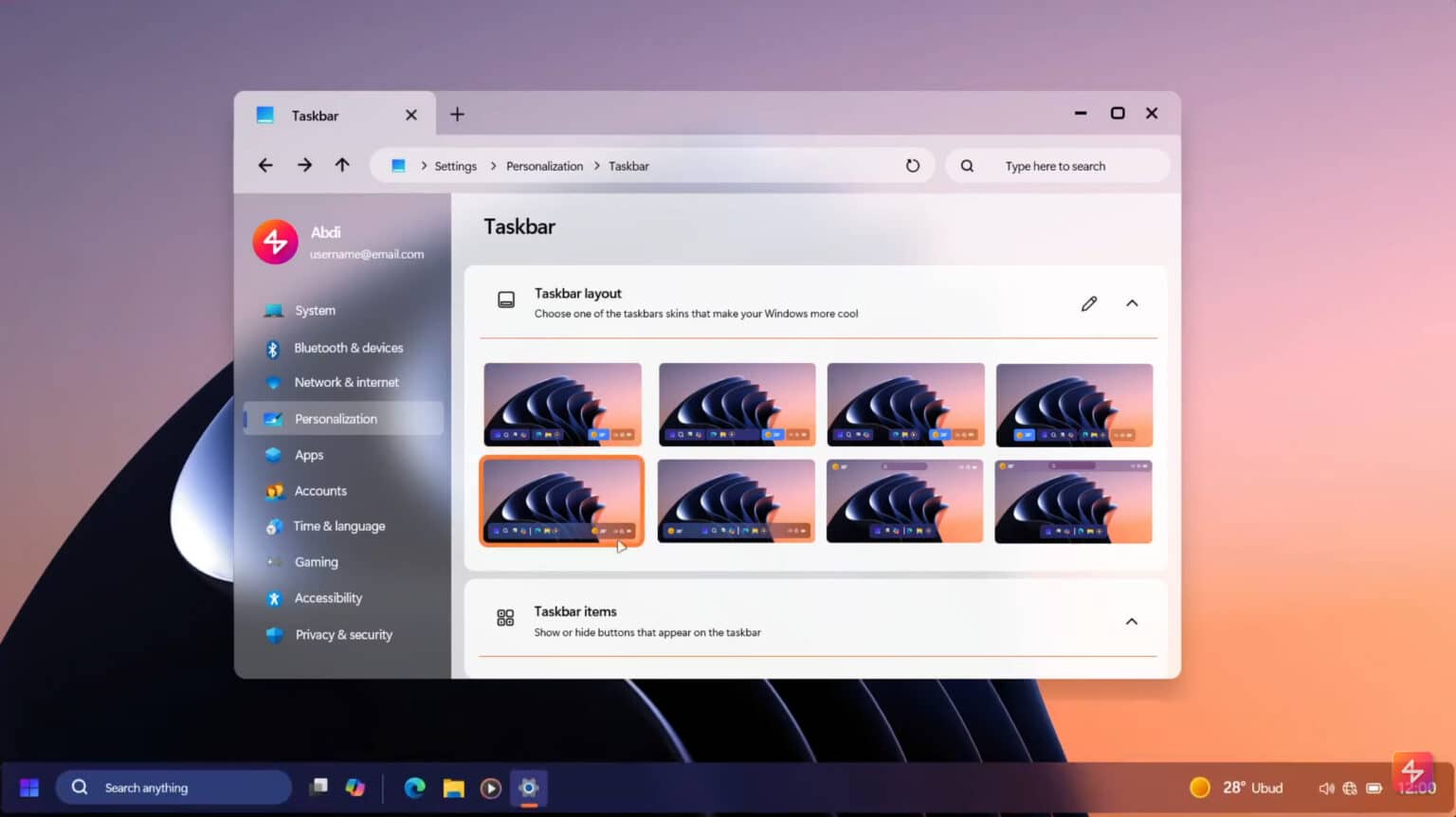Select Bluetooth & devices in the sidebar
The height and width of the screenshot is (817, 1456).
pyautogui.click(x=348, y=348)
